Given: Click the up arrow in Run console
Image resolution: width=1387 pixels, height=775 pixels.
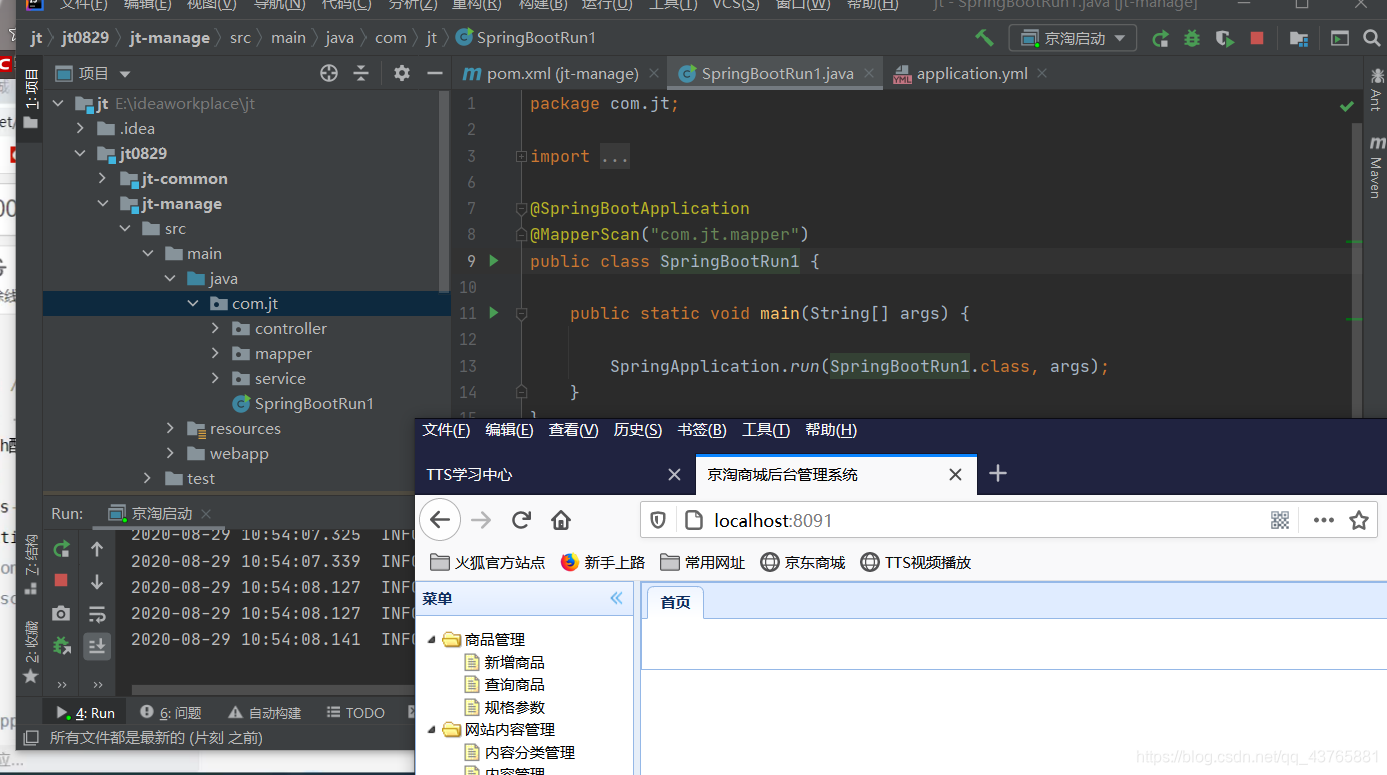Looking at the screenshot, I should pos(97,549).
